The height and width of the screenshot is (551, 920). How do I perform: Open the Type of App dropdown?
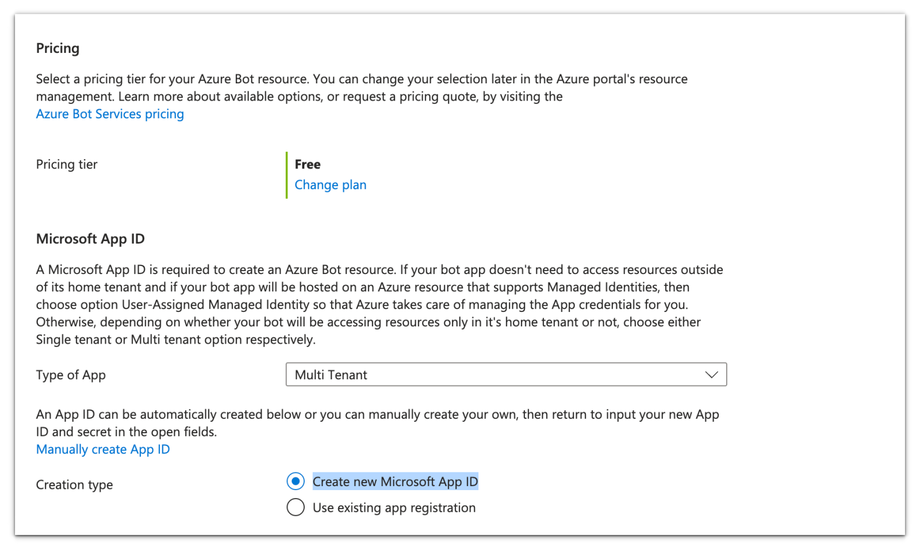(x=505, y=375)
